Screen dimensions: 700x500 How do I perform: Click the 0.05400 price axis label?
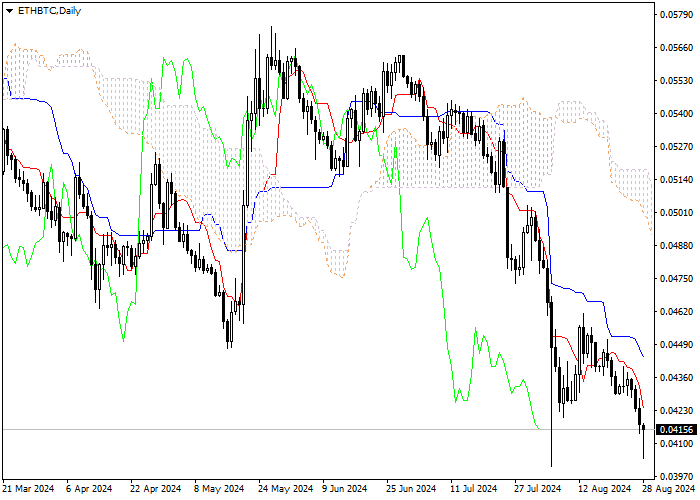pos(676,114)
